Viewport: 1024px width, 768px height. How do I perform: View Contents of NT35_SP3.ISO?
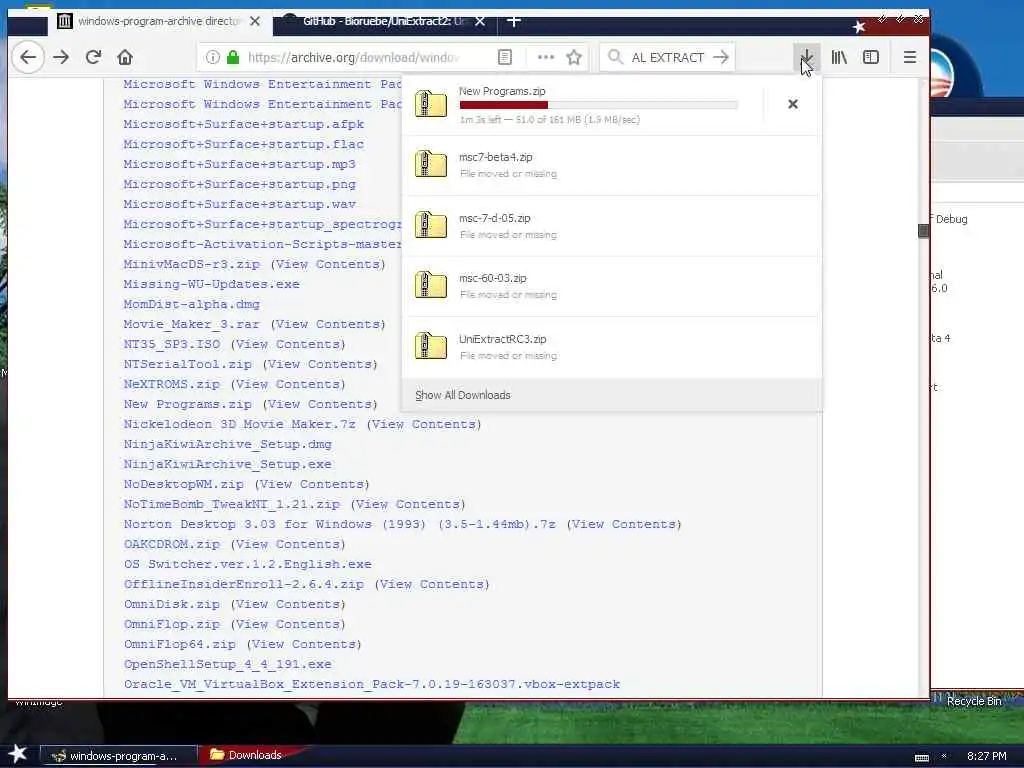coord(288,344)
